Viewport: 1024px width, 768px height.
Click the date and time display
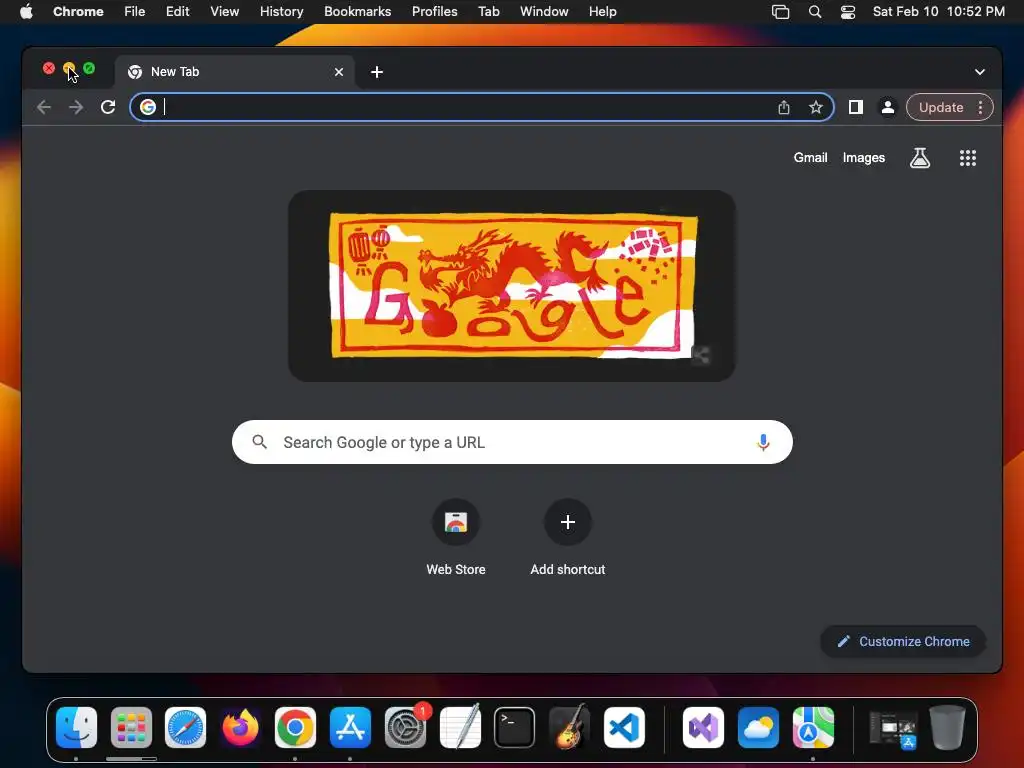(938, 11)
